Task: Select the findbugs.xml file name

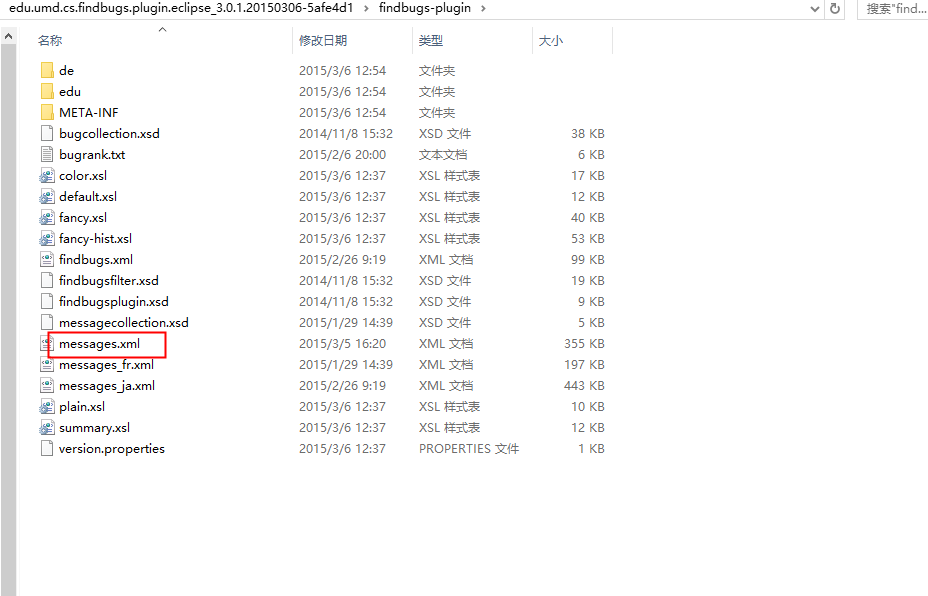Action: pos(96,260)
